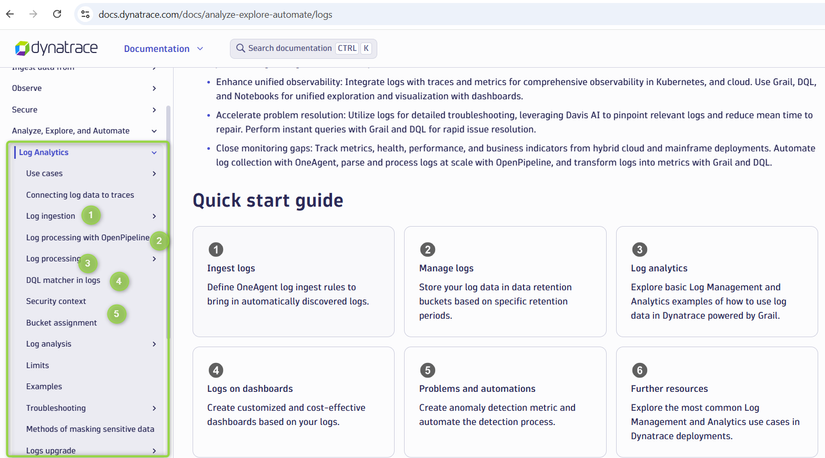Open the Logs on dashboards card
The height and width of the screenshot is (458, 825).
pyautogui.click(x=294, y=402)
